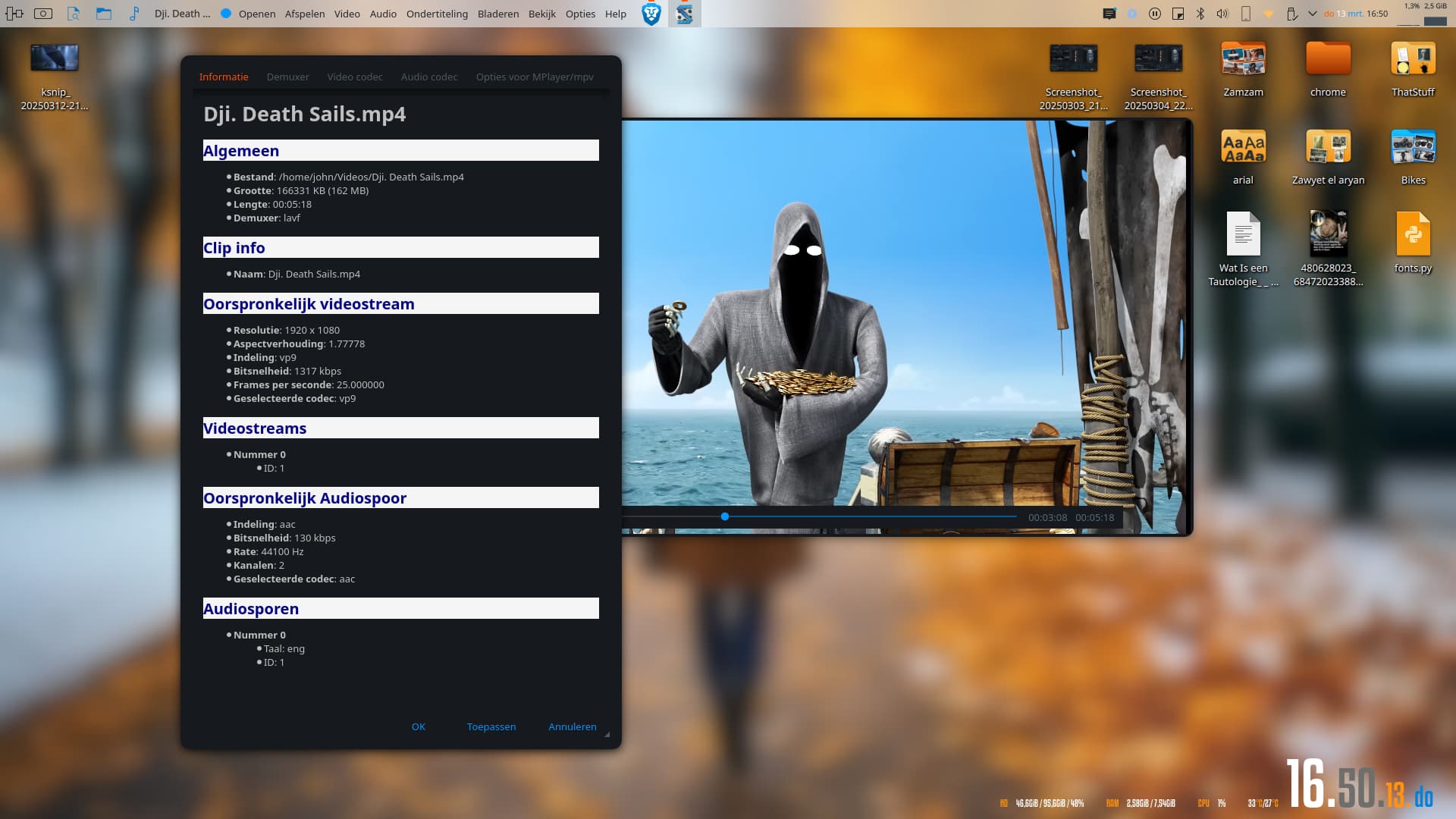This screenshot has height=819, width=1456.
Task: Click the document search launcher icon
Action: tap(74, 14)
